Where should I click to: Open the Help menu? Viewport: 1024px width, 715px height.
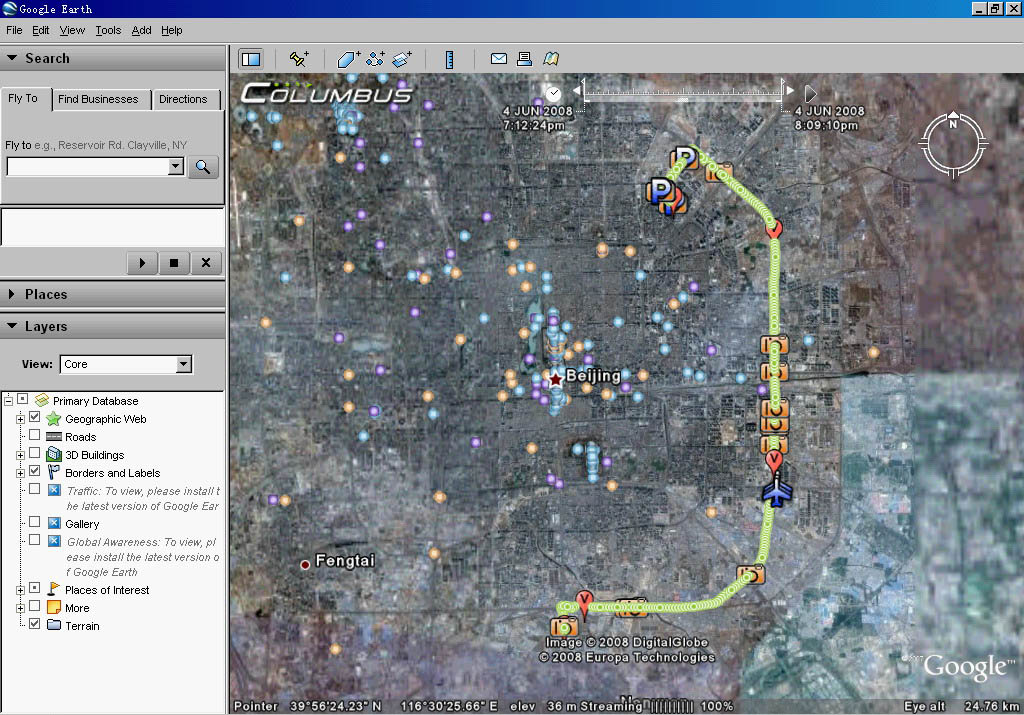coord(171,30)
